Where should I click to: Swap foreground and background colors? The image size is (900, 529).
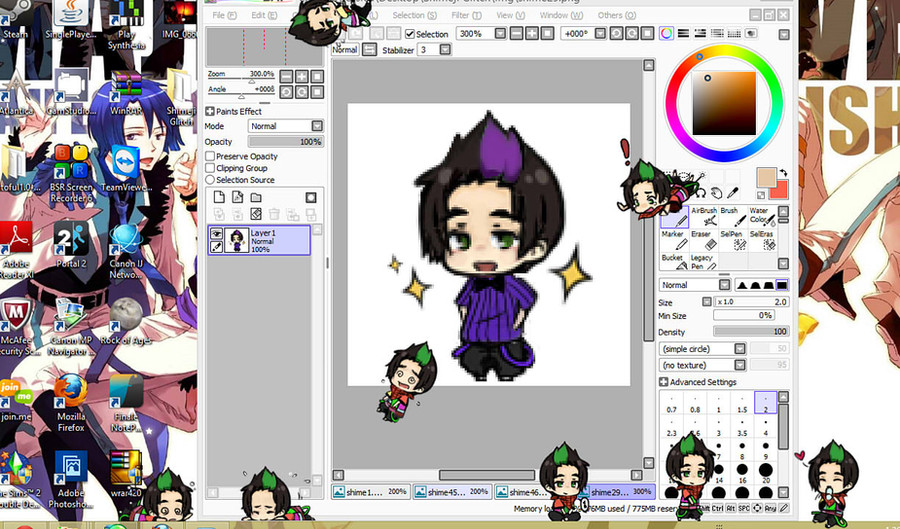tap(783, 173)
